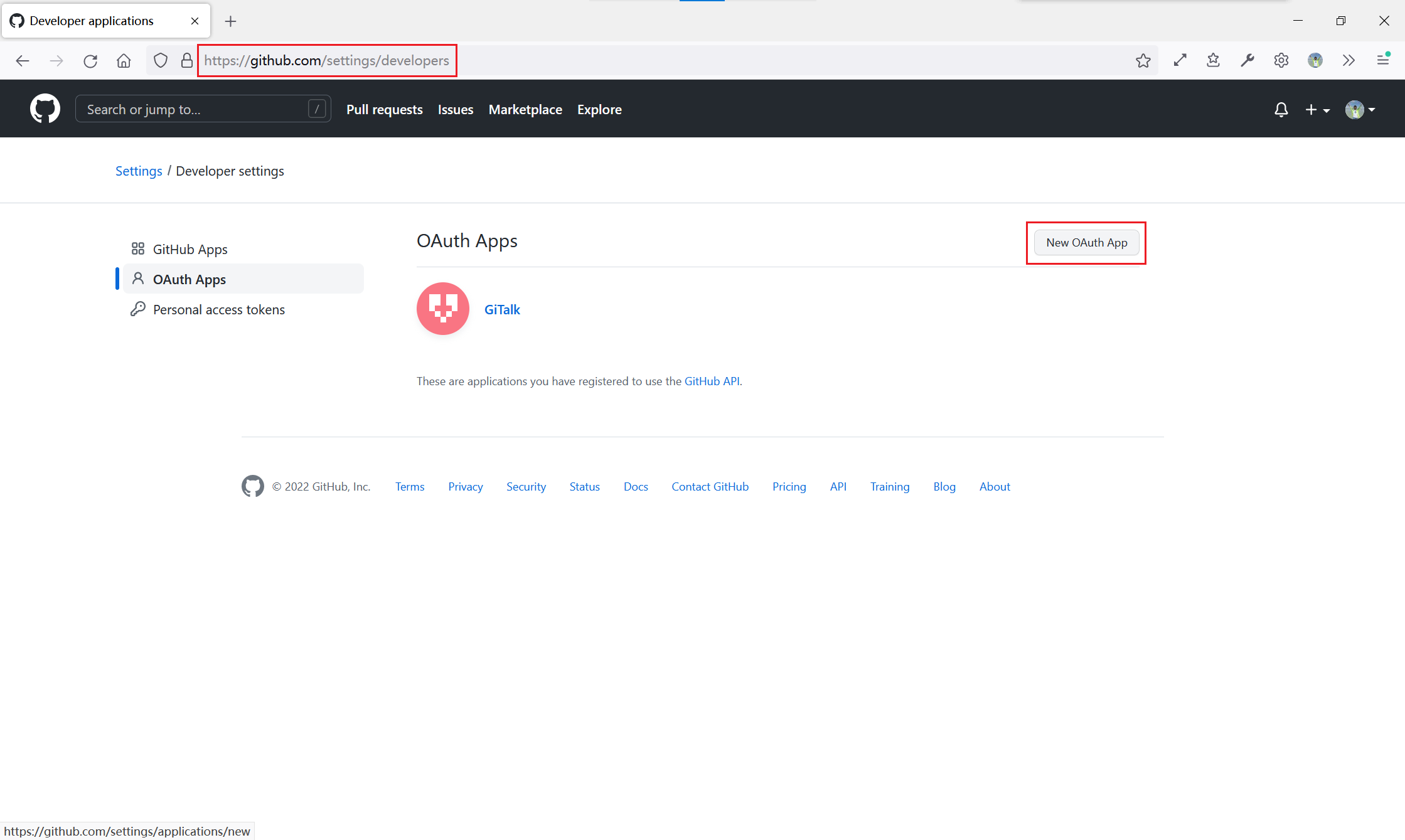The height and width of the screenshot is (840, 1405).
Task: Click the GiTalk app avatar image
Action: click(x=442, y=309)
